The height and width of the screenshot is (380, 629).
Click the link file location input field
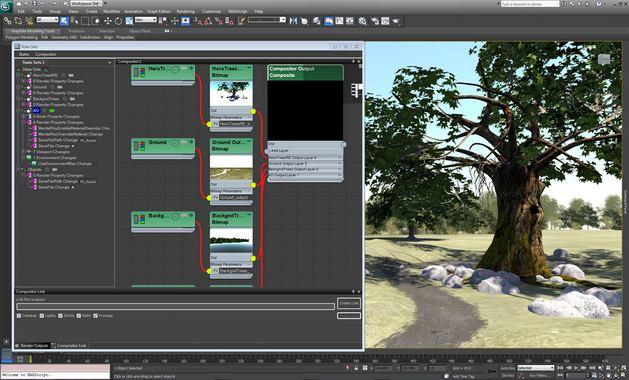pos(175,306)
